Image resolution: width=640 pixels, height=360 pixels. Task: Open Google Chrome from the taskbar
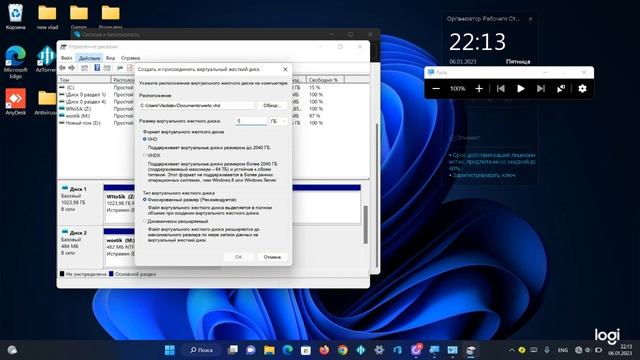pos(343,350)
